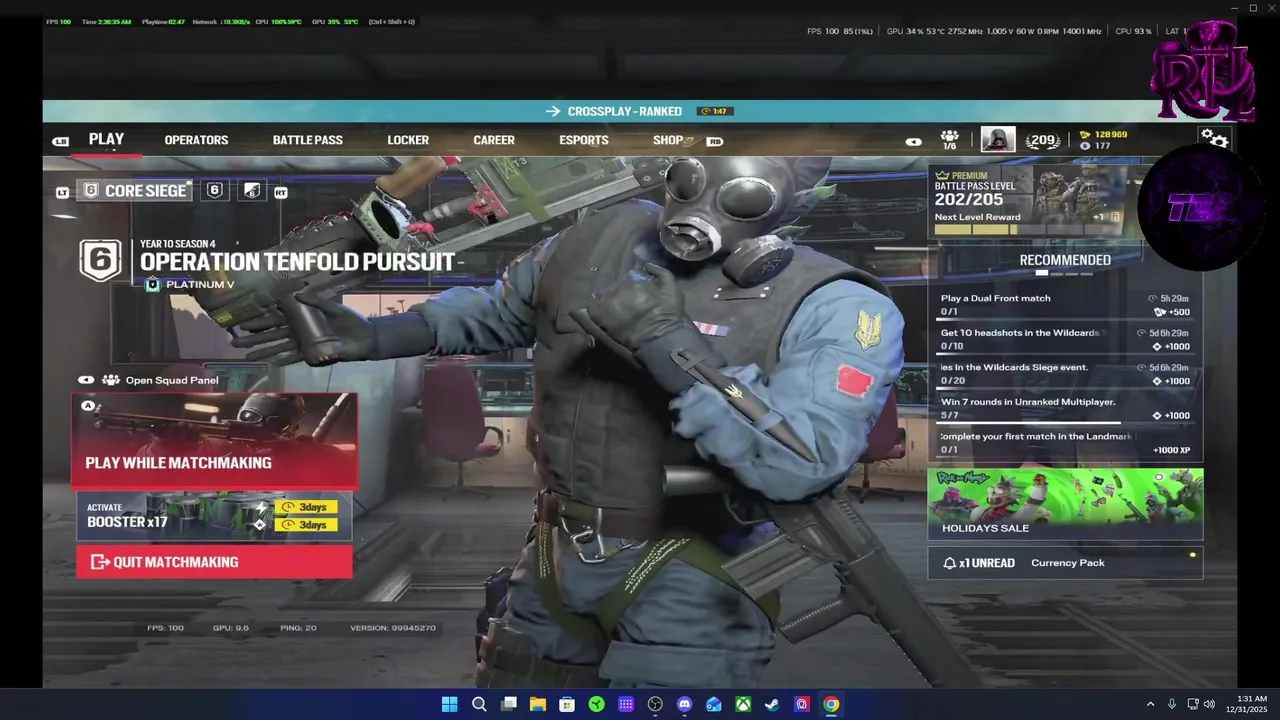Go to the Locker tab

pyautogui.click(x=408, y=140)
